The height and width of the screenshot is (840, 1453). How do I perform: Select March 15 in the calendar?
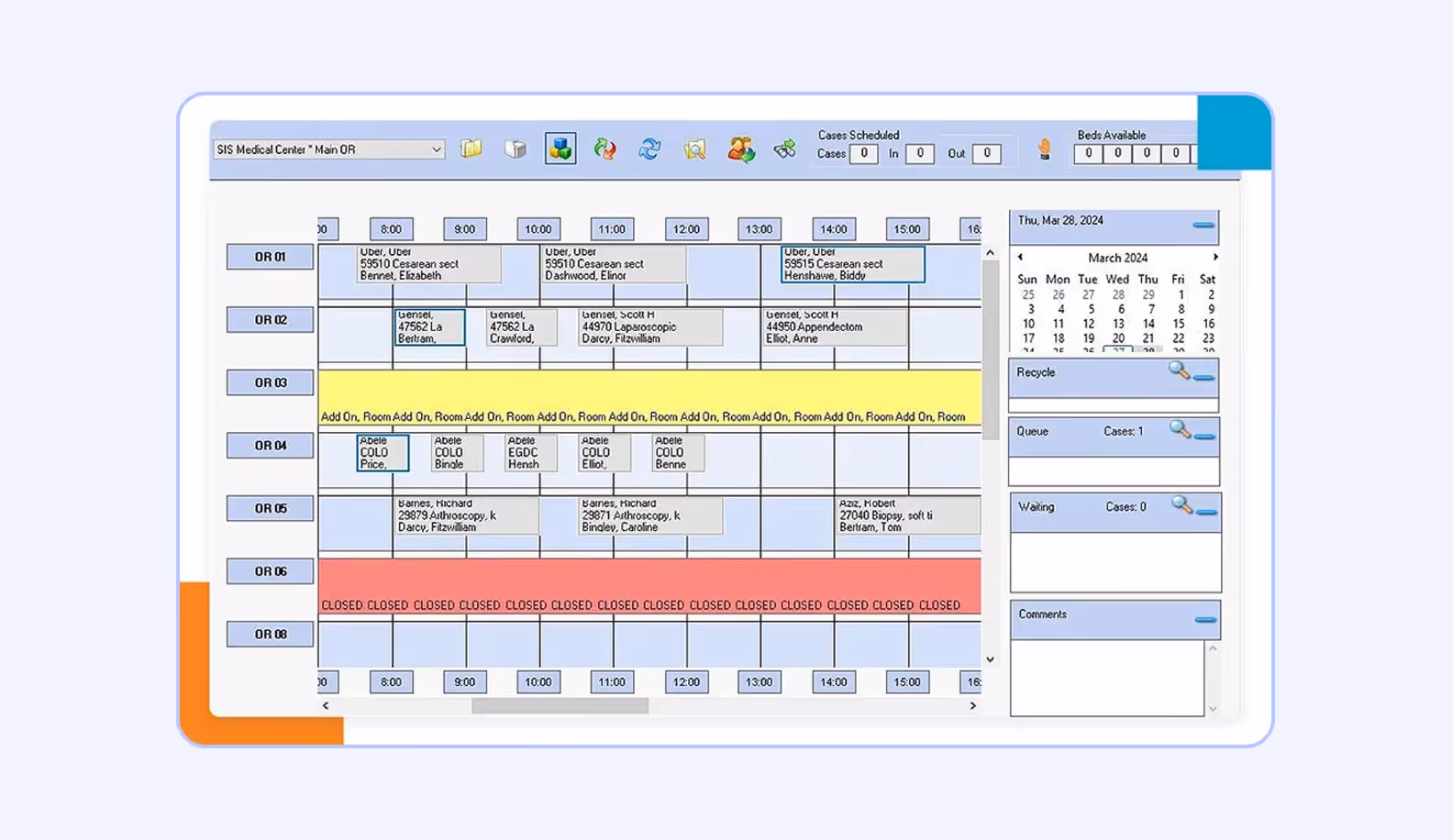click(x=1179, y=324)
